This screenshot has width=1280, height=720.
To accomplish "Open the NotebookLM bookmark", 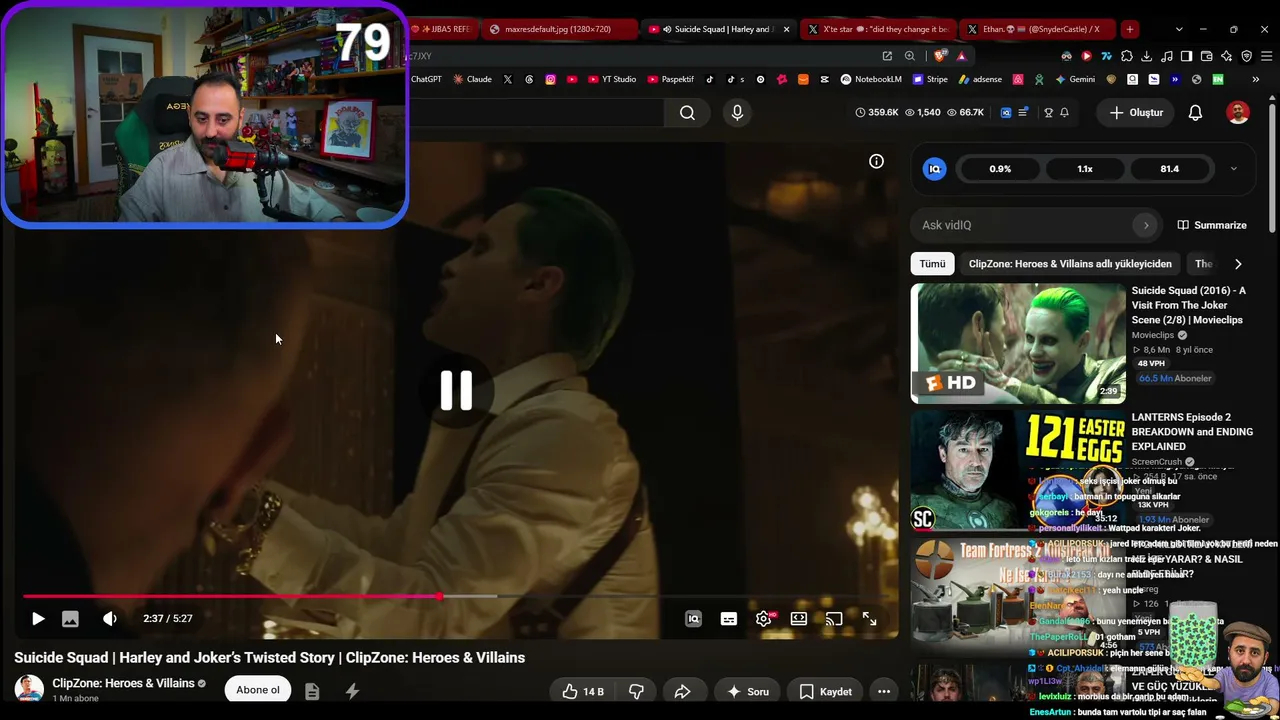I will pos(871,79).
